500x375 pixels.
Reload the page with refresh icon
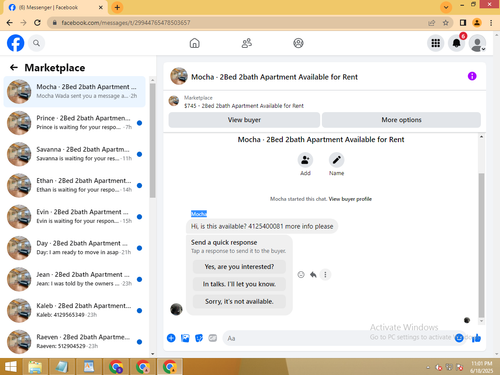click(x=37, y=23)
